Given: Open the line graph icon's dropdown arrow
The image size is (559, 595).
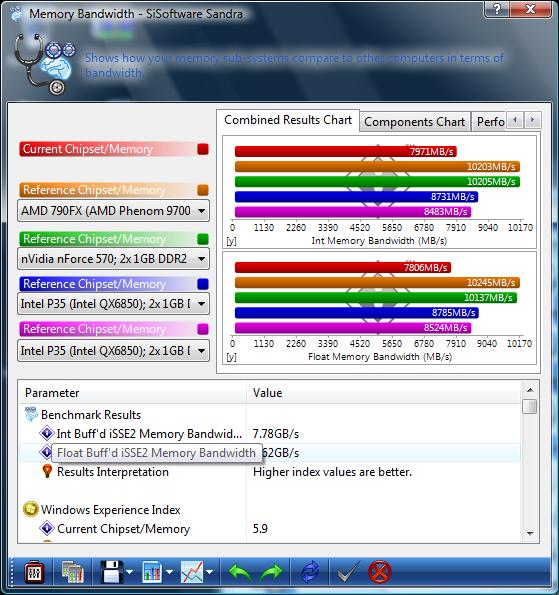Looking at the screenshot, I should pos(209,572).
